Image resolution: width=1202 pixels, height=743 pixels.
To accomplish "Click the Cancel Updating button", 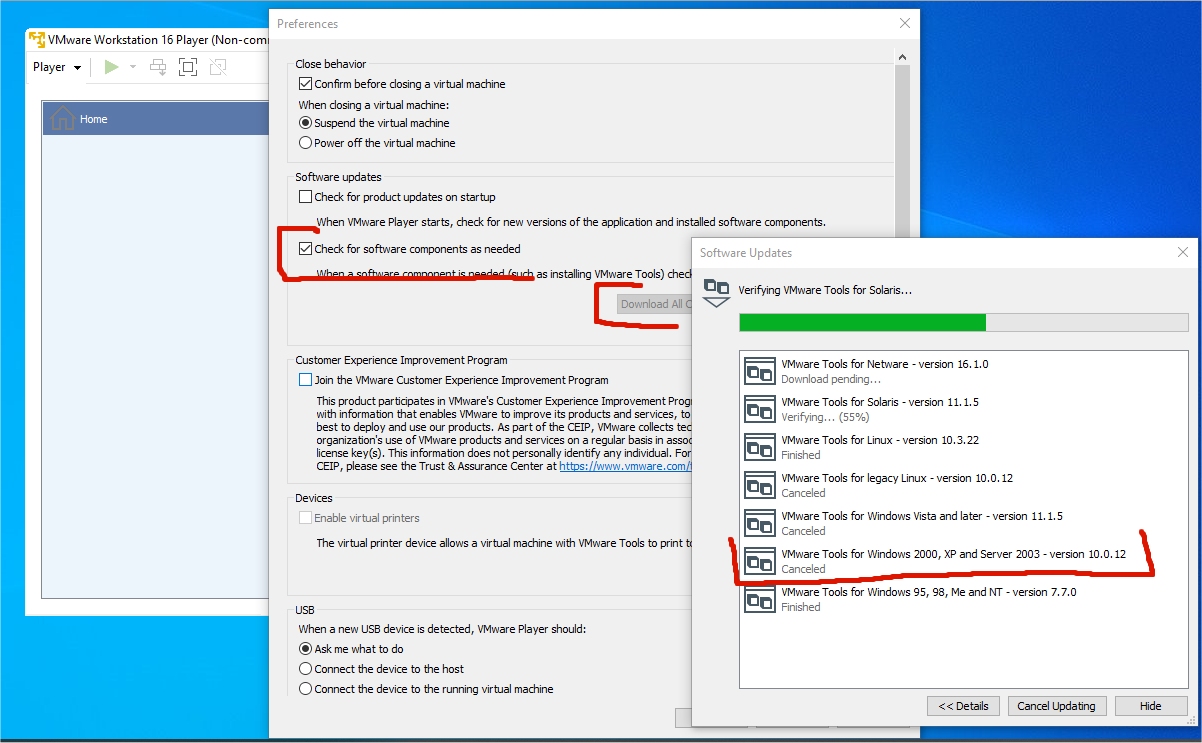I will pos(1057,706).
